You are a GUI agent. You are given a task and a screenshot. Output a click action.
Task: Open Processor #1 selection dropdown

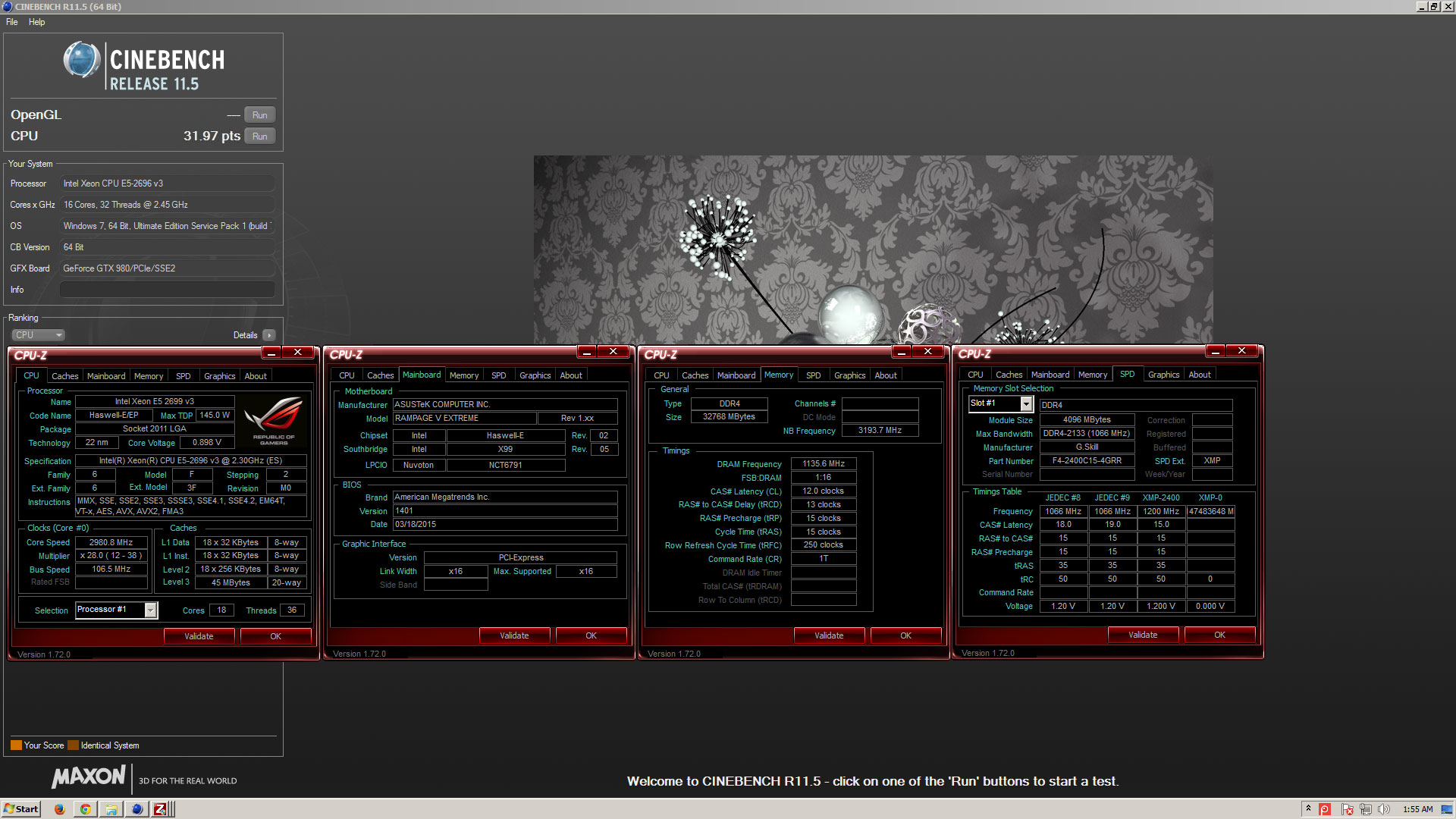pos(150,610)
